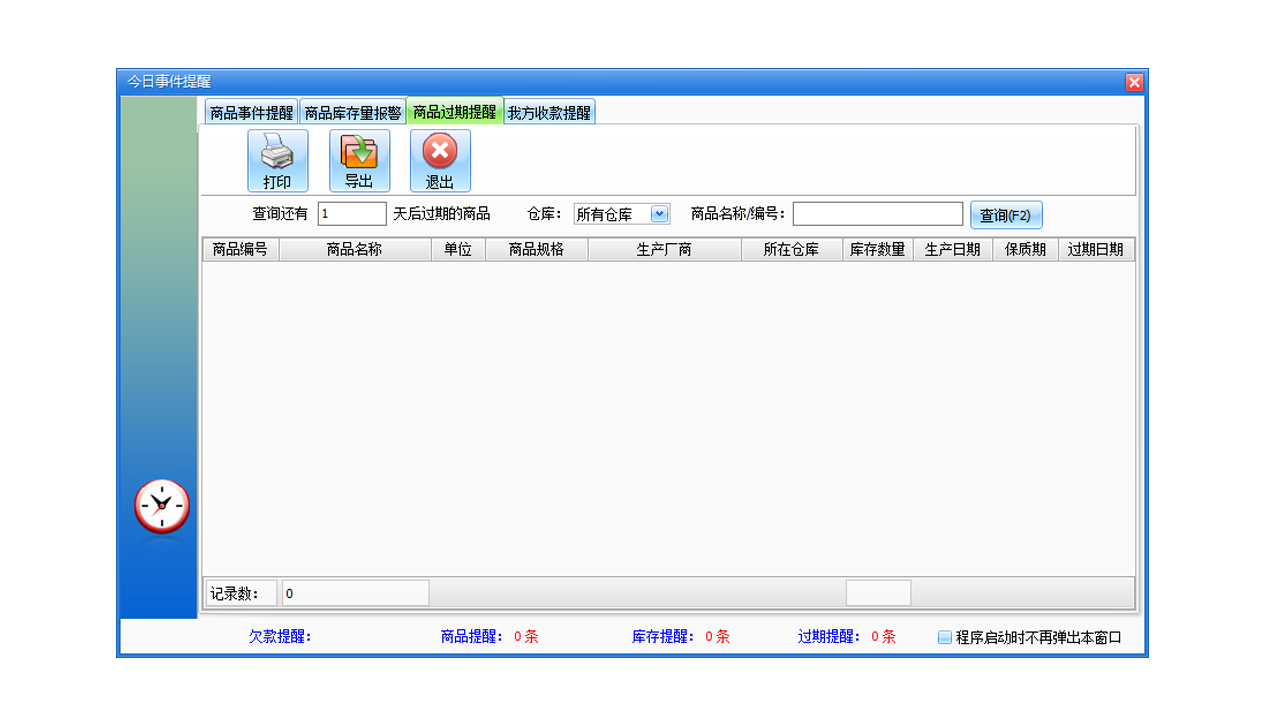Click the 商品名称/编号 input field
Viewport: 1280px width, 720px height.
(877, 213)
